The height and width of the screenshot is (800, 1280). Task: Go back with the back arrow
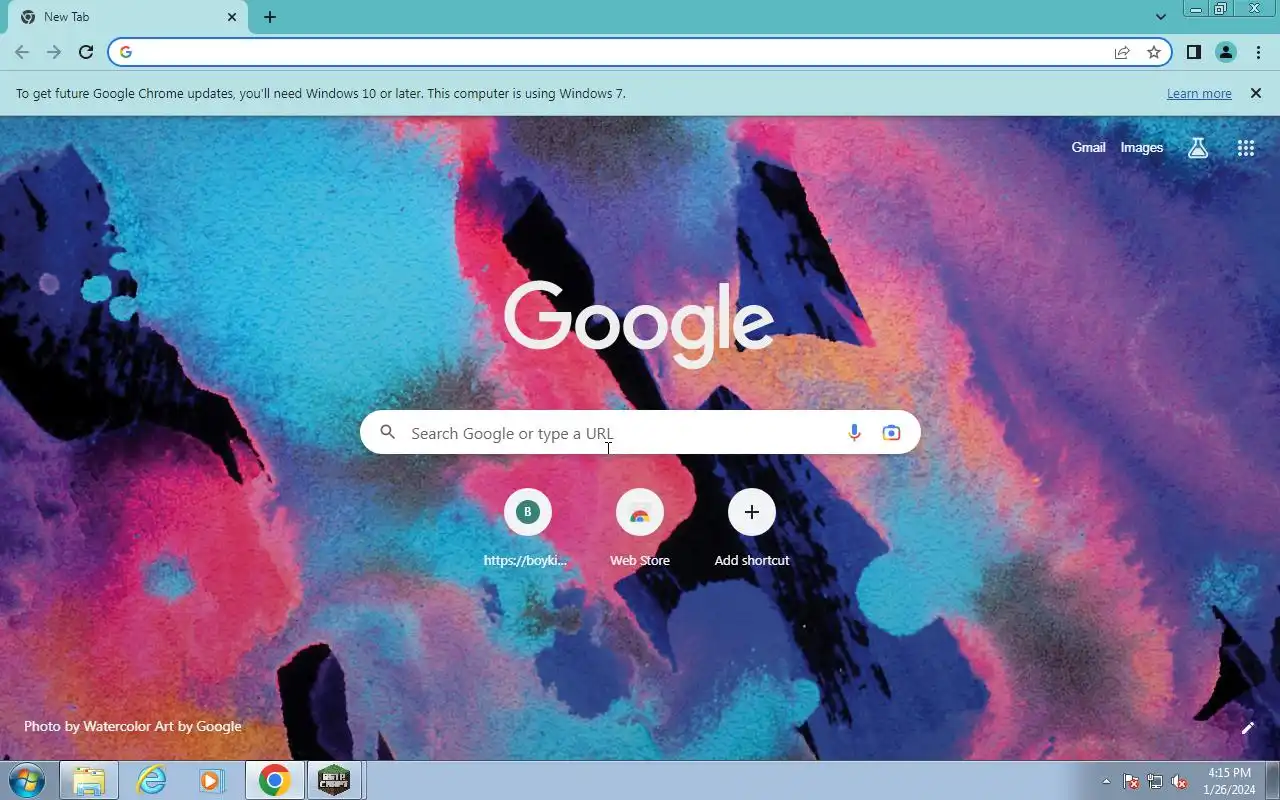[x=22, y=52]
